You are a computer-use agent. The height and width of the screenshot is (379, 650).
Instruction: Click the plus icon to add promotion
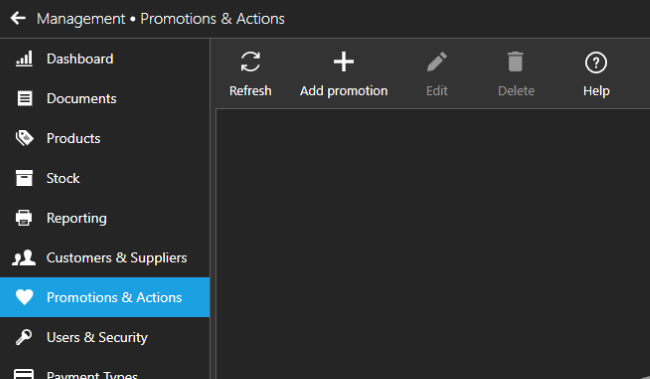pos(344,62)
